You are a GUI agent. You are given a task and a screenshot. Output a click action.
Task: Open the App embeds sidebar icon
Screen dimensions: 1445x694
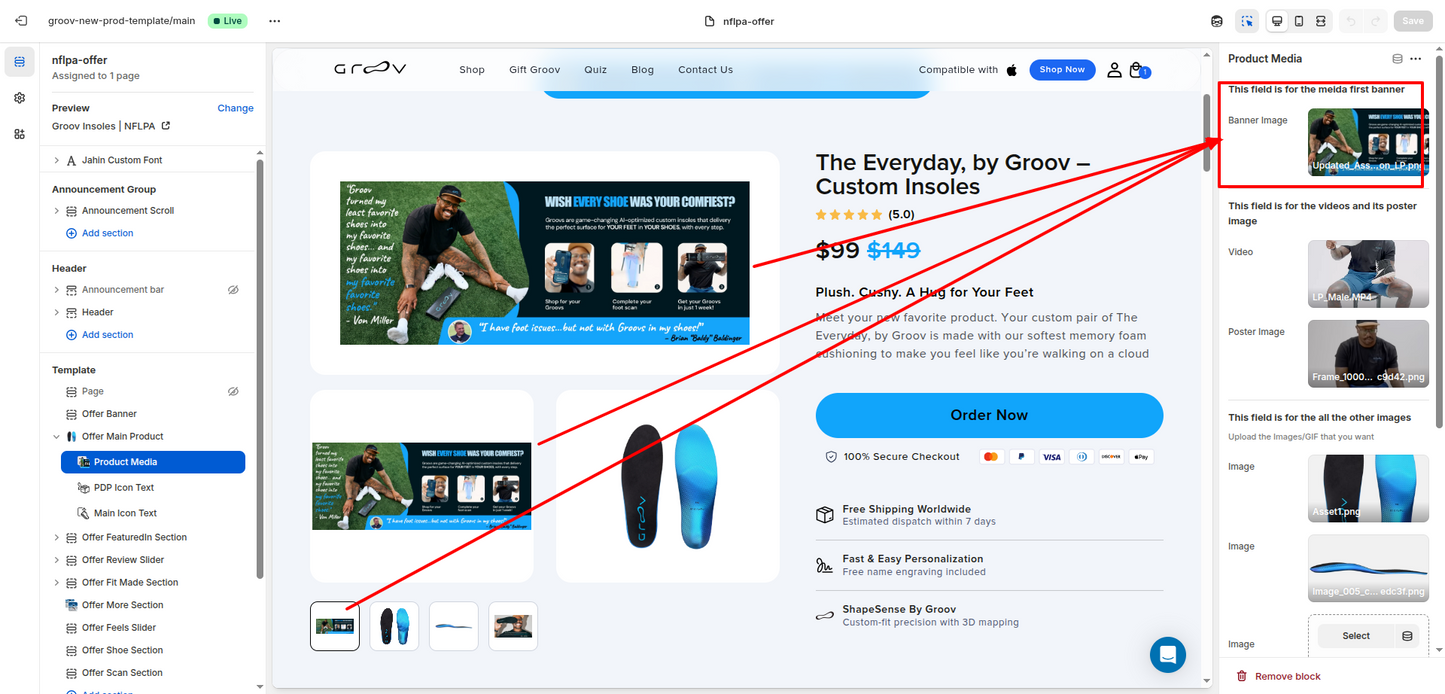point(19,134)
